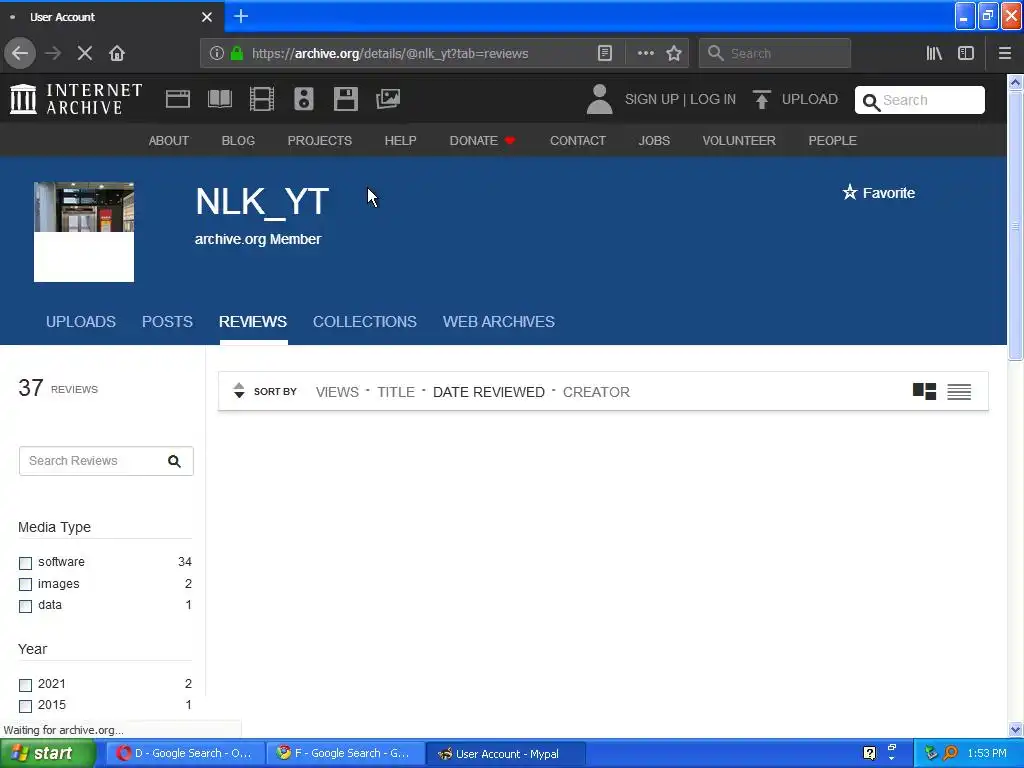Switch to tile view layout icon
The width and height of the screenshot is (1024, 768).
pos(924,391)
